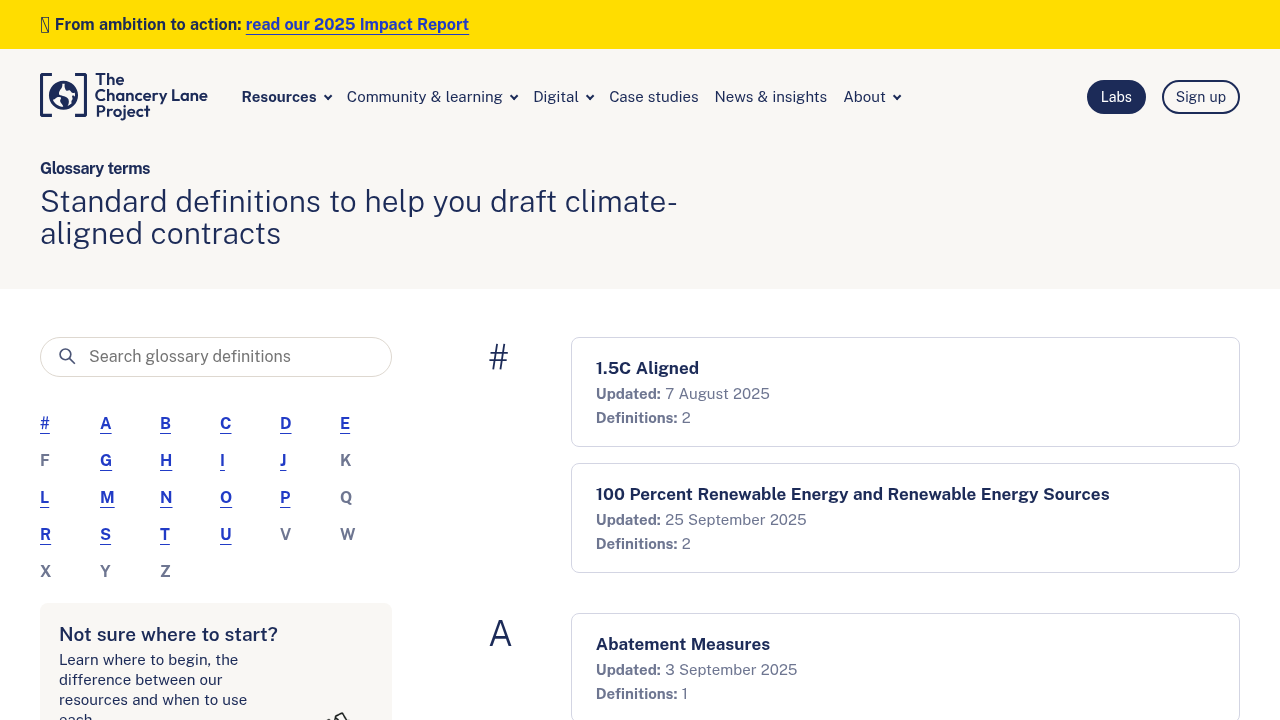1280x720 pixels.
Task: Jump to letter G terms
Action: click(106, 461)
